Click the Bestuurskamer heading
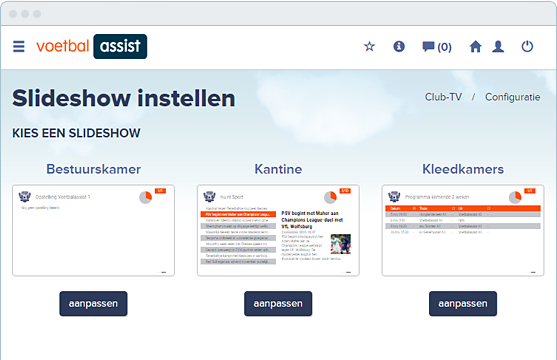 93,169
